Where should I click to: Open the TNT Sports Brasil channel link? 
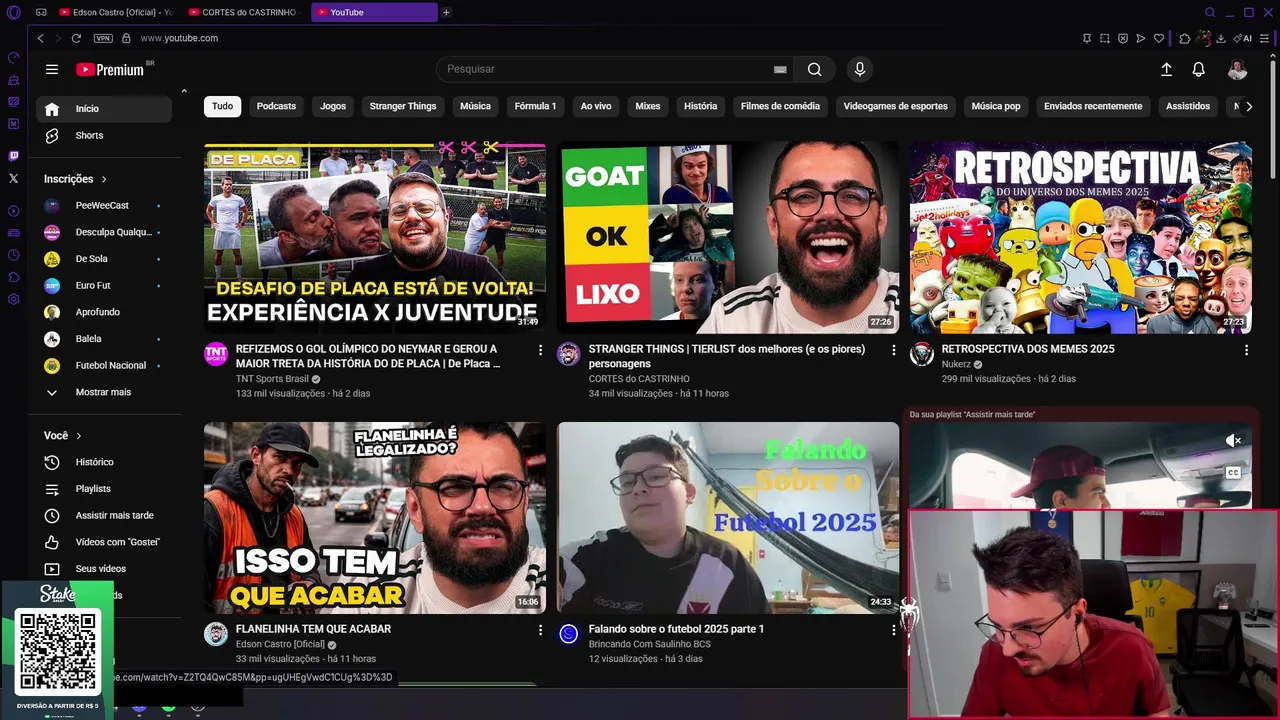click(x=272, y=379)
